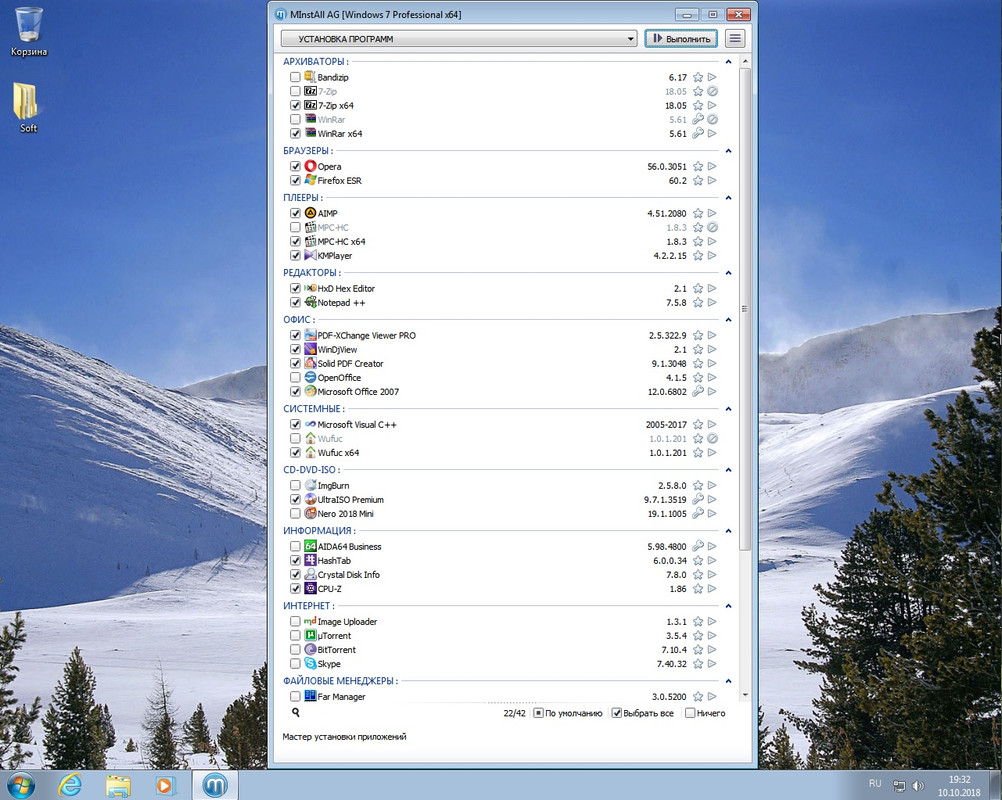This screenshot has width=1002, height=800.
Task: Click the key icon in WinRar x64 row
Action: (698, 134)
